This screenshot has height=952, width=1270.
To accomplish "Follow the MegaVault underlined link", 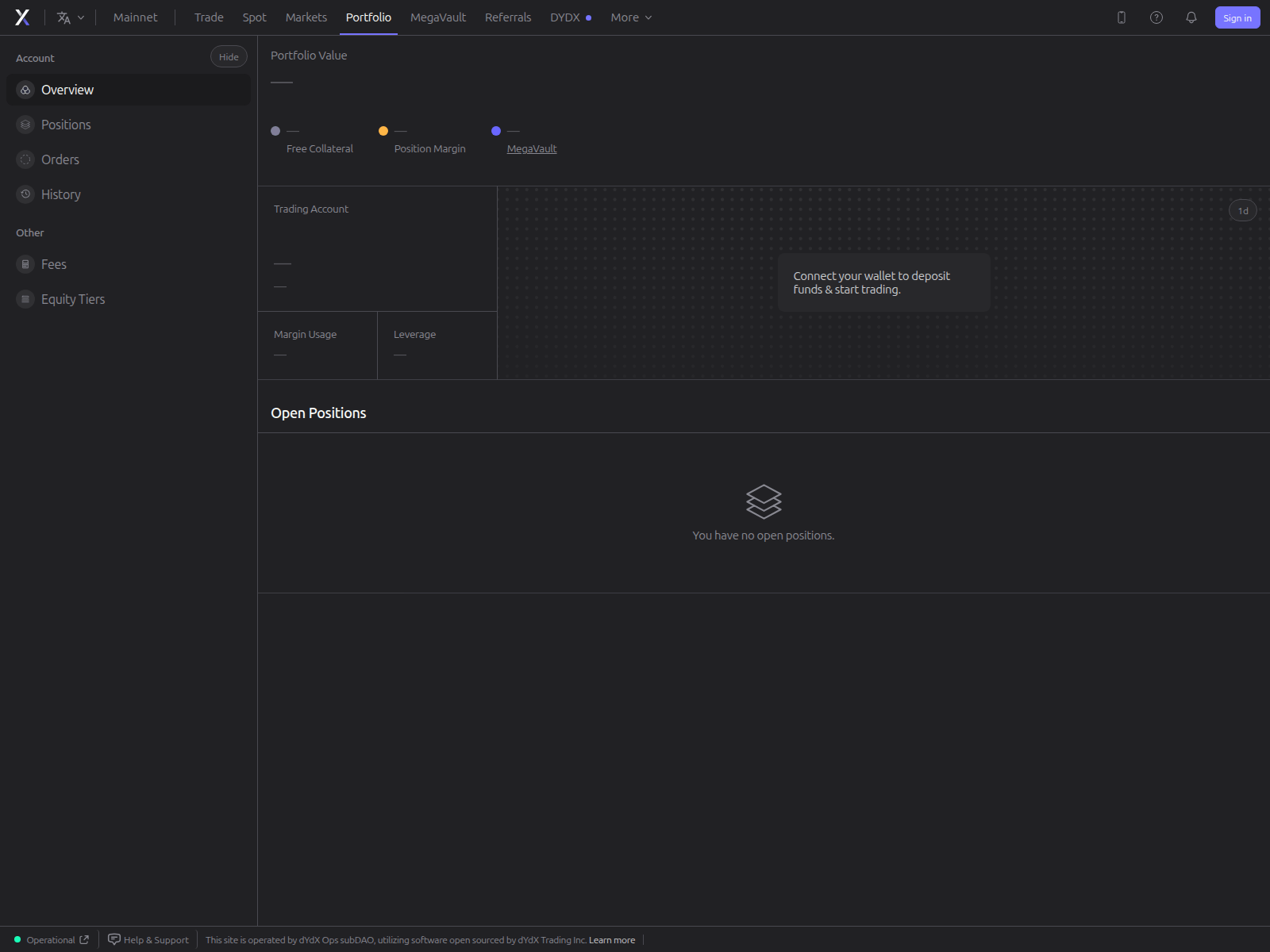I will tap(532, 148).
